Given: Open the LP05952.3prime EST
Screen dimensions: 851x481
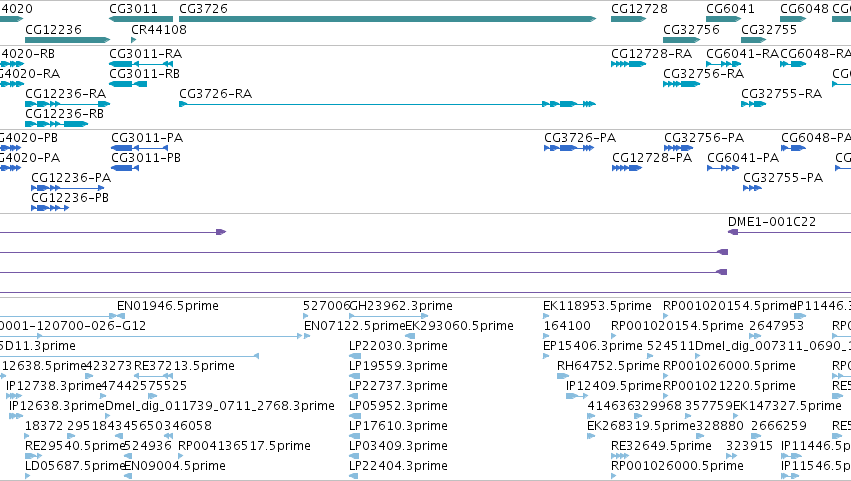Looking at the screenshot, I should pyautogui.click(x=398, y=407).
